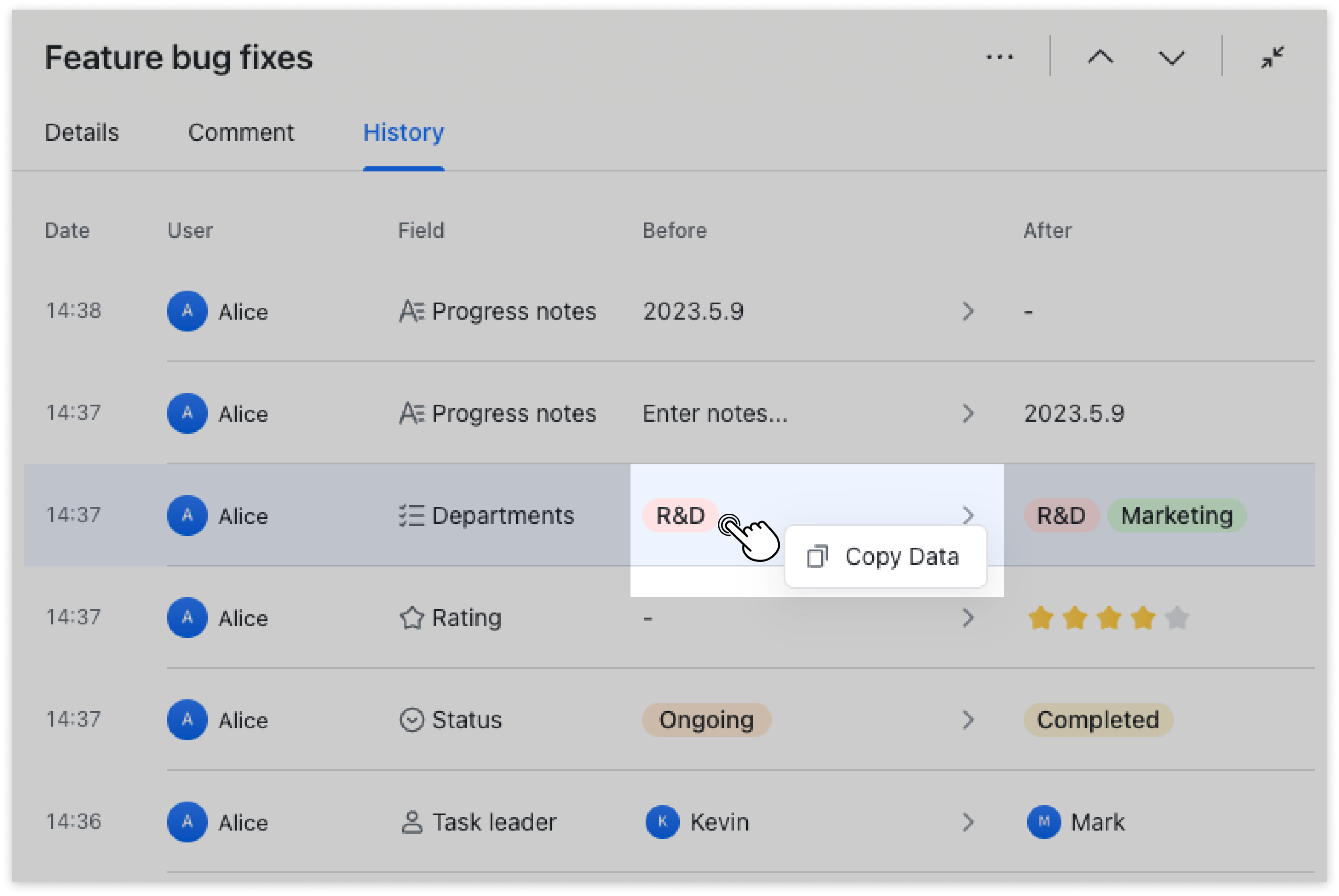Collapse the task detail panel

pyautogui.click(x=1273, y=57)
